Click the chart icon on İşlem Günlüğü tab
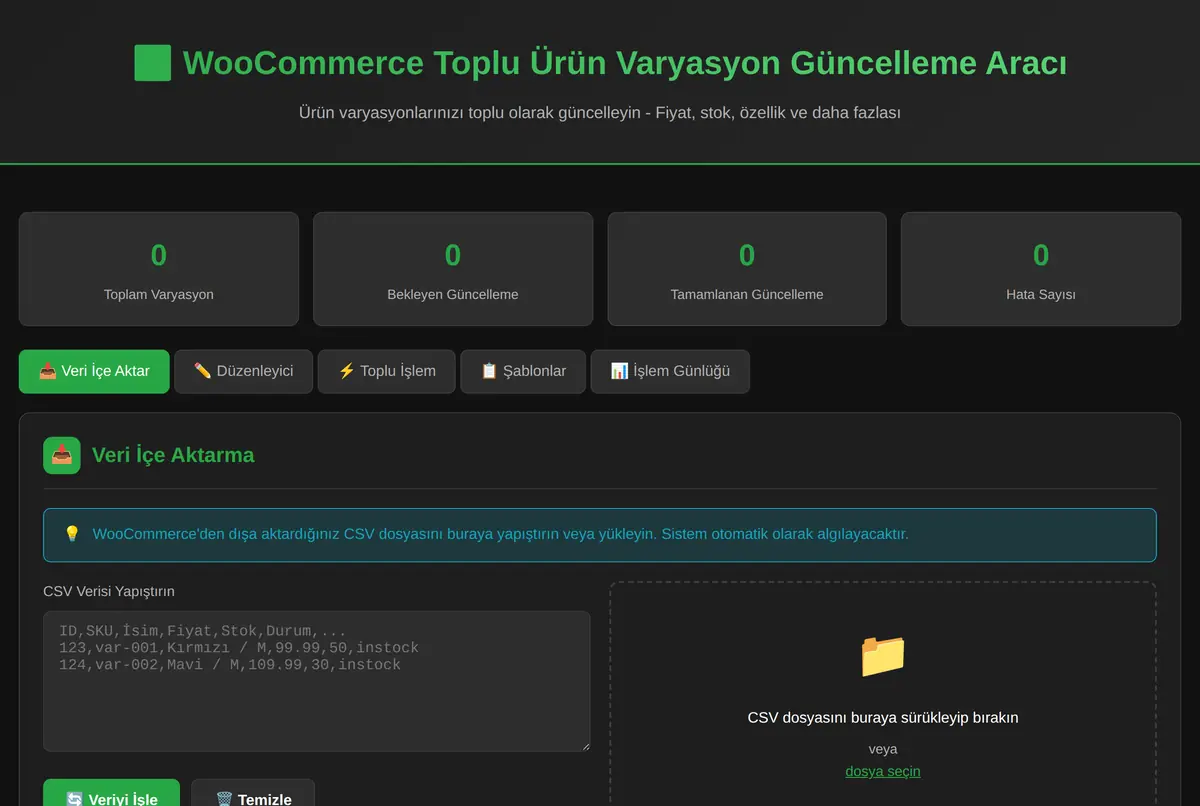Image resolution: width=1200 pixels, height=806 pixels. click(x=619, y=371)
